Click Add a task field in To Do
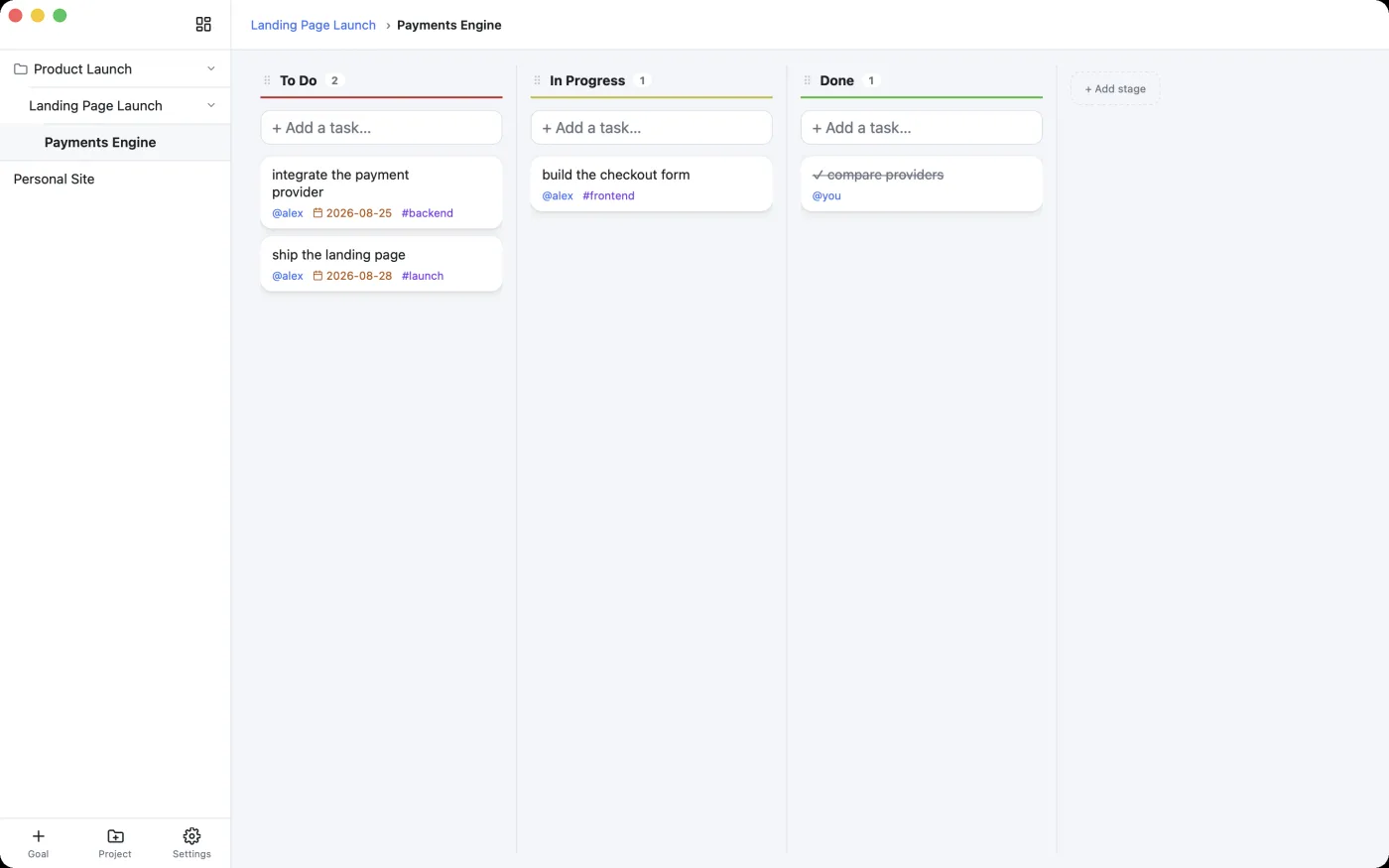Viewport: 1389px width, 868px height. click(x=381, y=128)
